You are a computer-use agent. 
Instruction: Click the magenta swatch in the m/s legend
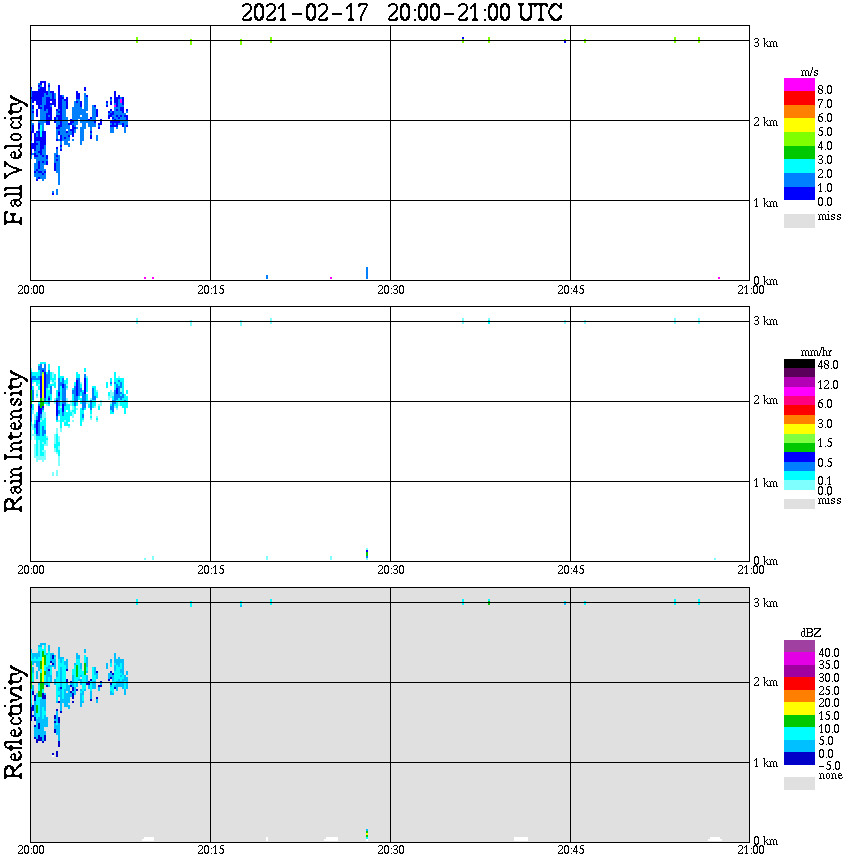799,85
